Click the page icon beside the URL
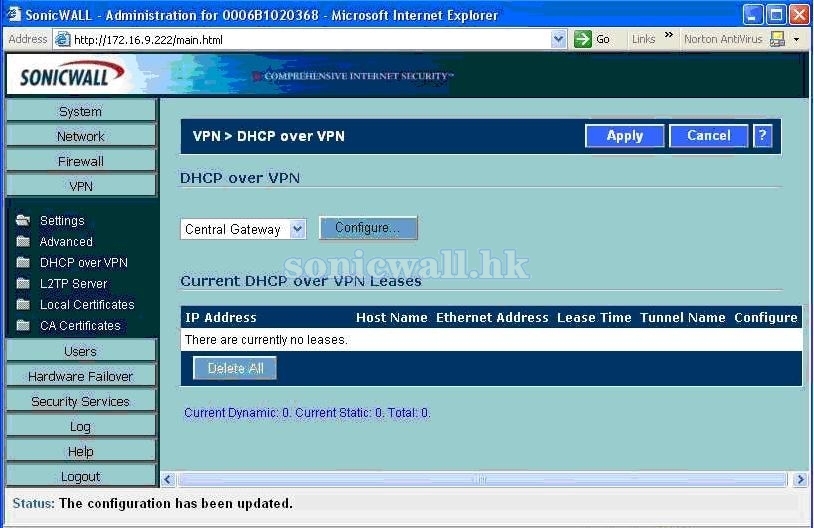 [x=63, y=39]
